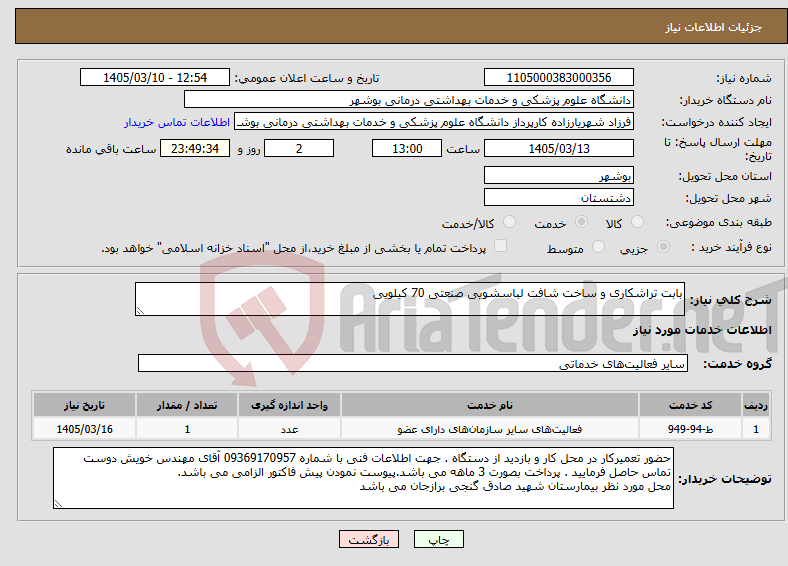Screen dimensions: 788x566
Task: Click the ساعت باقی مانده label
Action: pyautogui.click(x=111, y=149)
